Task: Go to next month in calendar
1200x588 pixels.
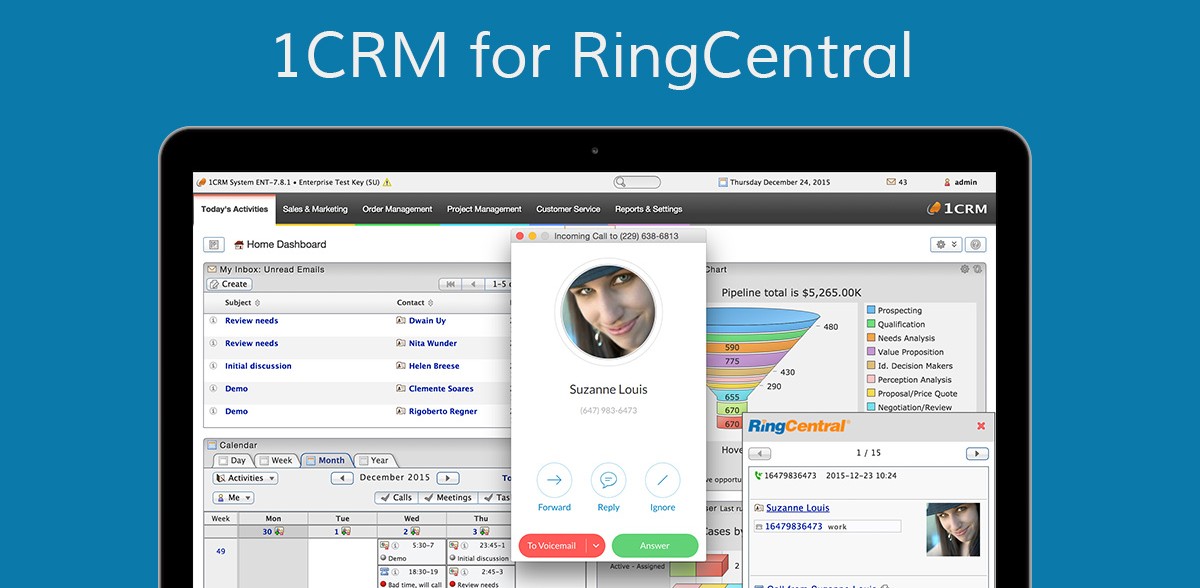Action: click(448, 478)
